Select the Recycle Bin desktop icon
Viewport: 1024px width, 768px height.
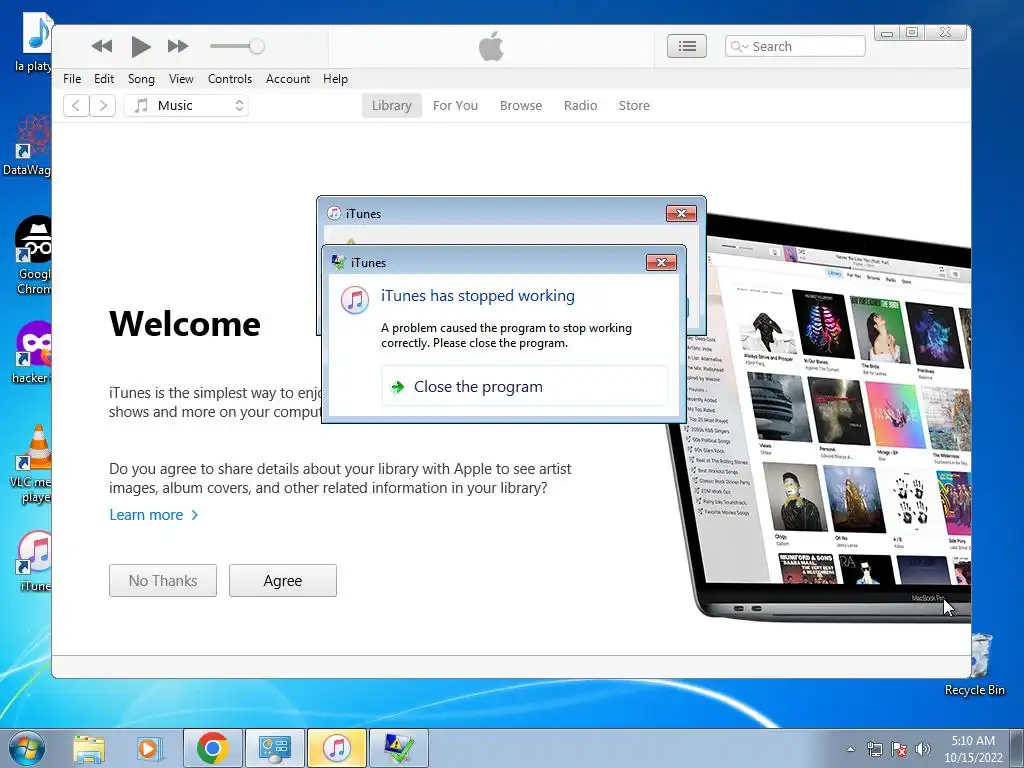click(978, 664)
